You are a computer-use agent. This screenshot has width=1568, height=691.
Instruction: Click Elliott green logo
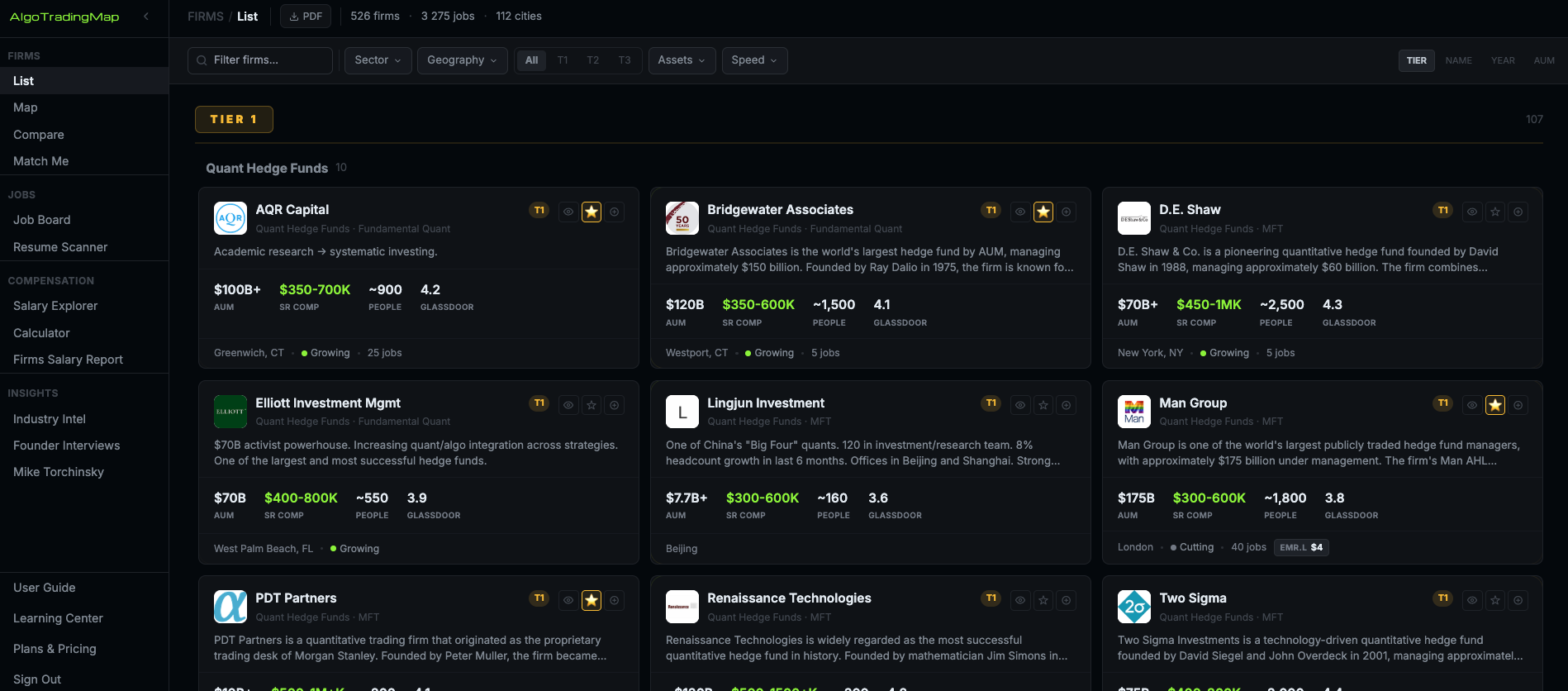pyautogui.click(x=230, y=412)
